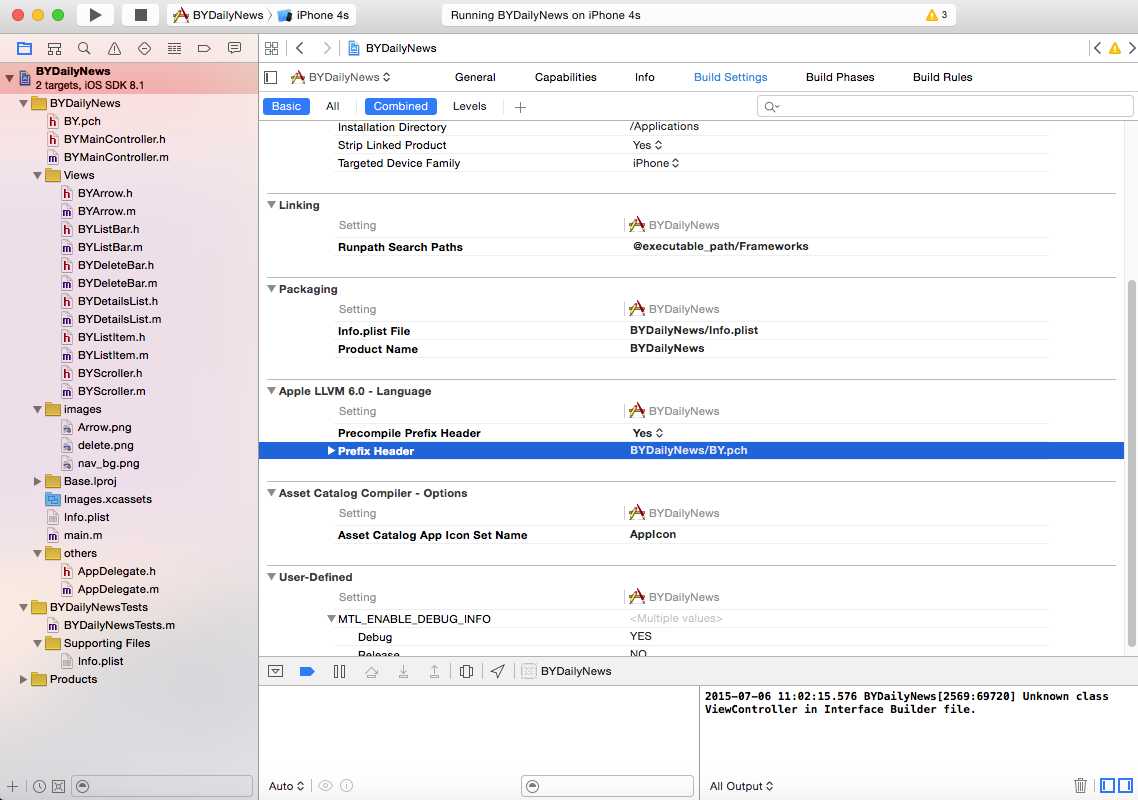Image resolution: width=1138 pixels, height=800 pixels.
Task: Open the Report navigator speech-bubble icon
Action: 234,49
